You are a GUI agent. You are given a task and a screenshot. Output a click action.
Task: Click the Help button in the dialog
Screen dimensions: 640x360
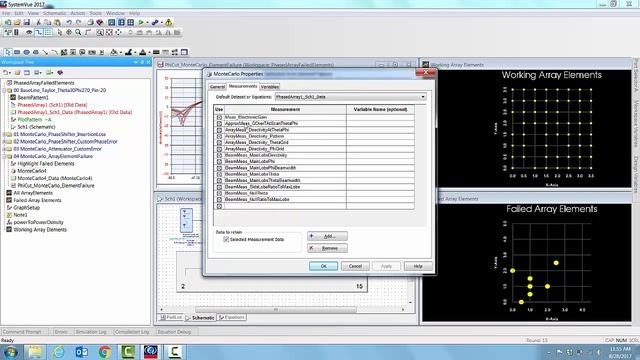418,266
